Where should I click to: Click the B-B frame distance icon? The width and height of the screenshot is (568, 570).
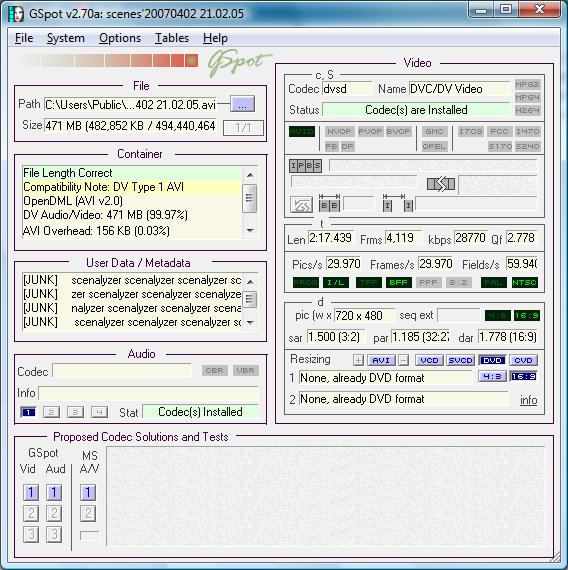point(329,204)
